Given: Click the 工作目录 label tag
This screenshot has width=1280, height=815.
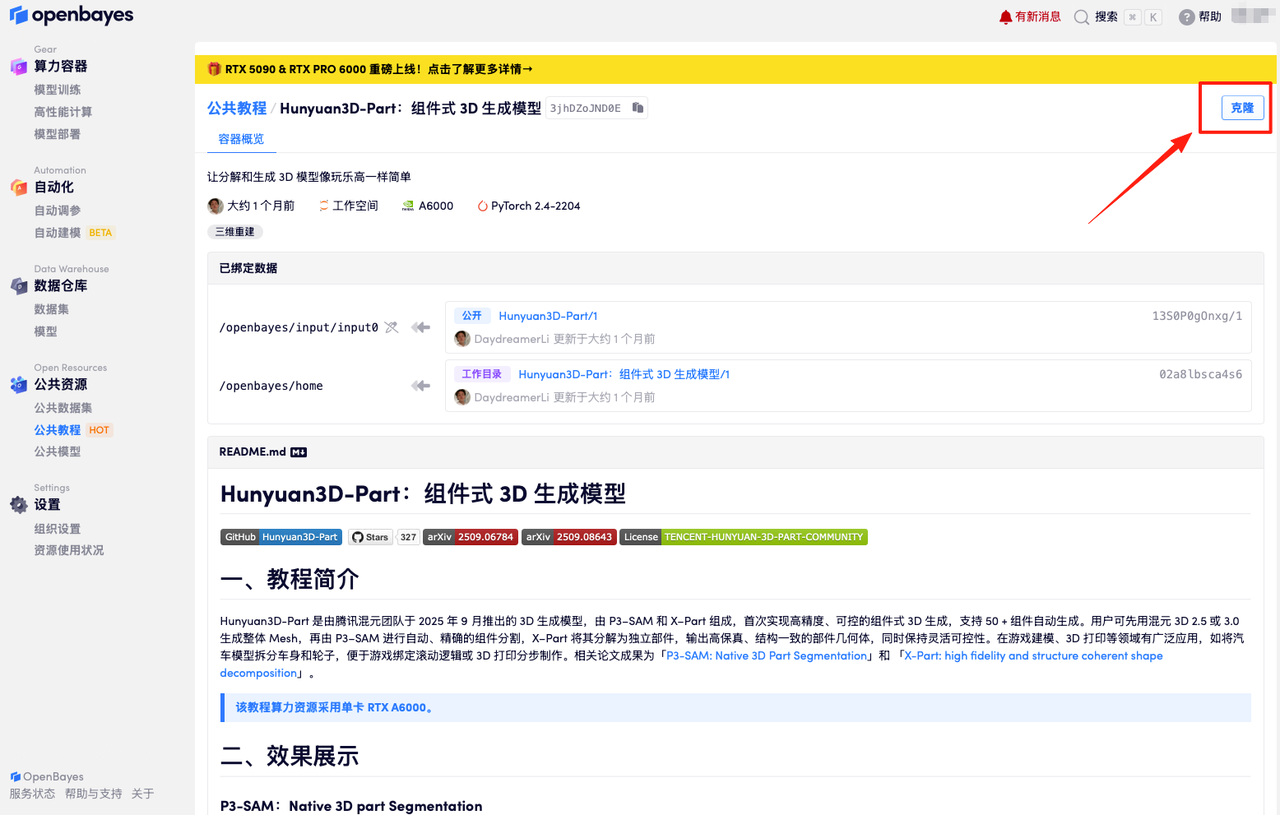Looking at the screenshot, I should (x=481, y=374).
